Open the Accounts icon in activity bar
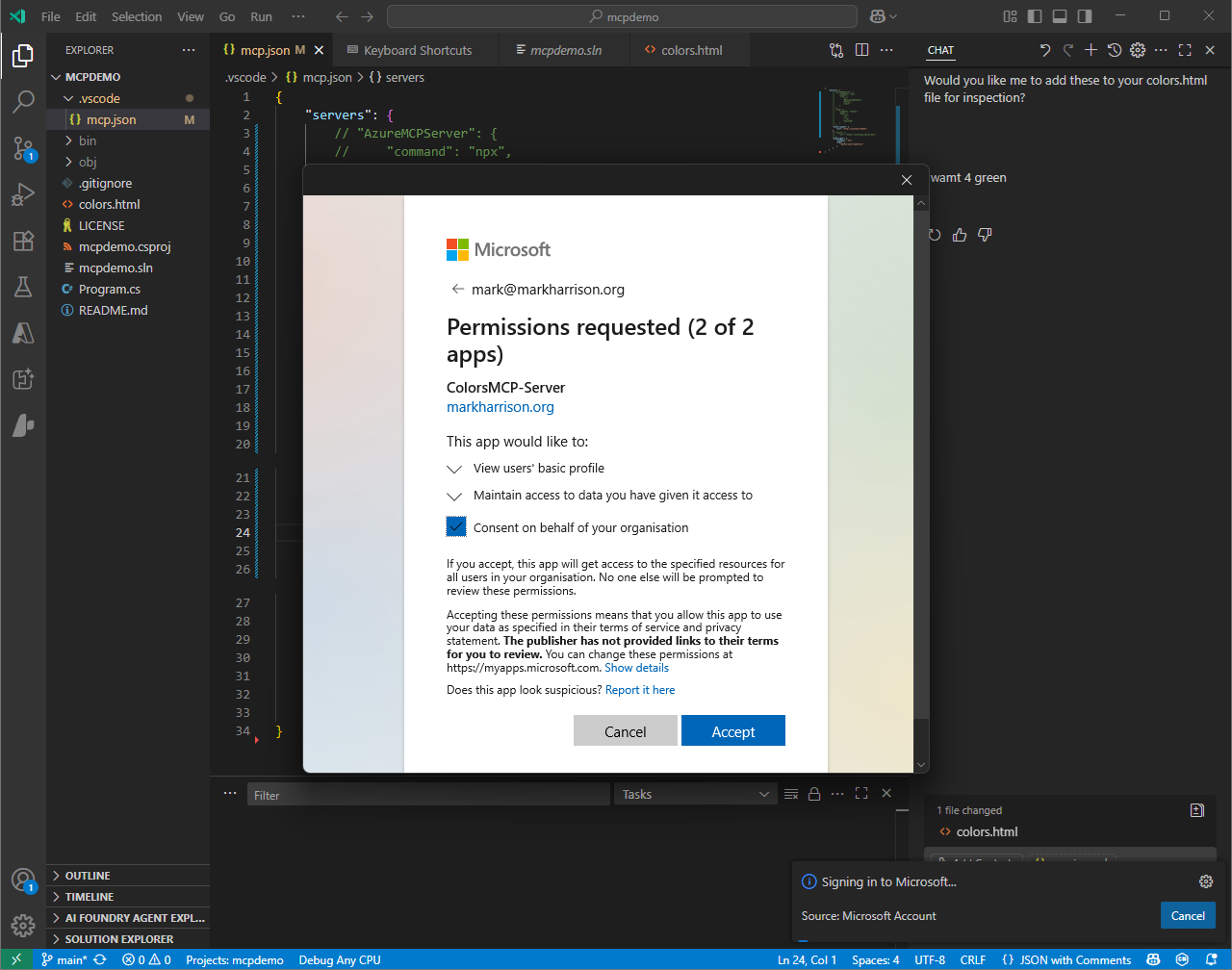This screenshot has width=1232, height=970. [23, 881]
